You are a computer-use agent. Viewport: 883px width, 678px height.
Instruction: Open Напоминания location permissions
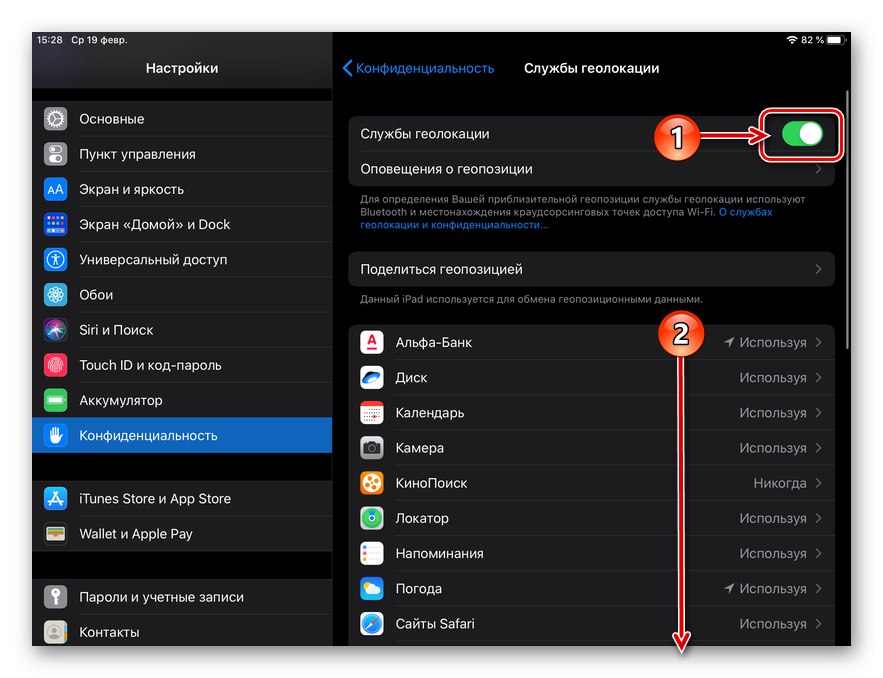(x=591, y=554)
